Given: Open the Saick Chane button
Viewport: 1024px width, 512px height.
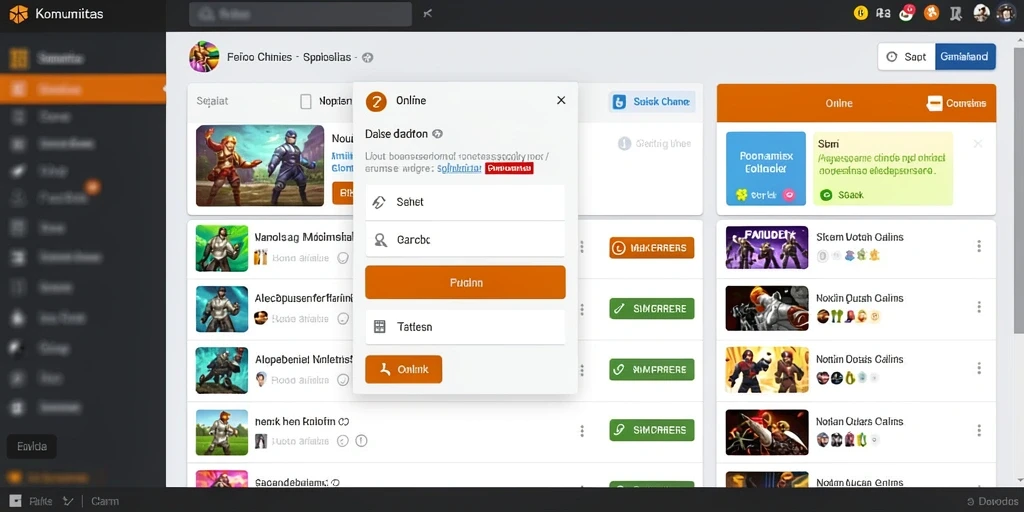Looking at the screenshot, I should point(652,102).
